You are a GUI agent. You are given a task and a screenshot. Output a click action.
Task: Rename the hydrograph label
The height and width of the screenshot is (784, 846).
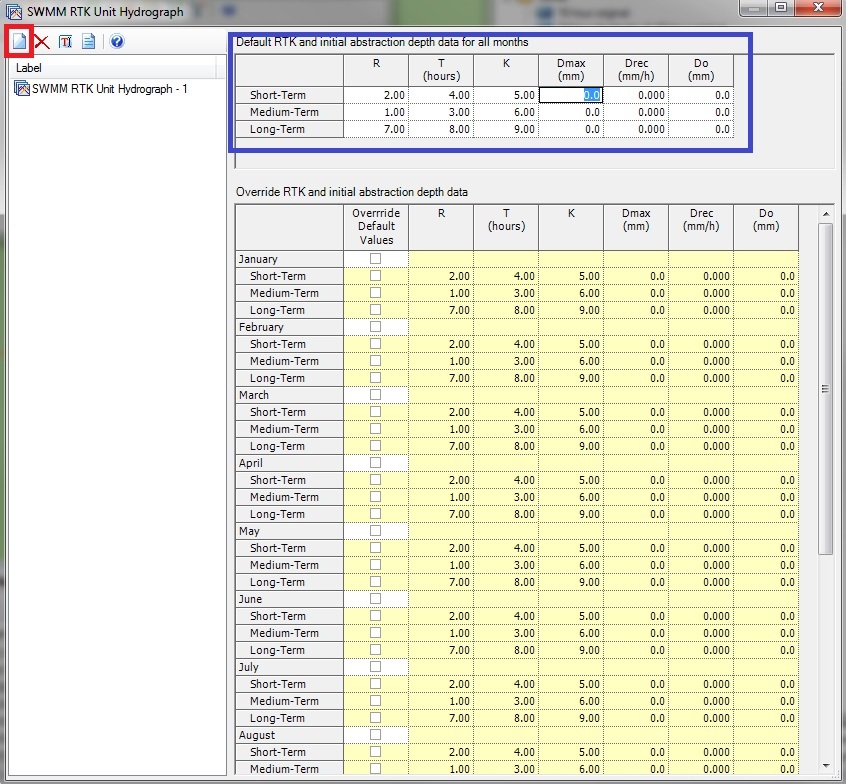click(x=64, y=40)
